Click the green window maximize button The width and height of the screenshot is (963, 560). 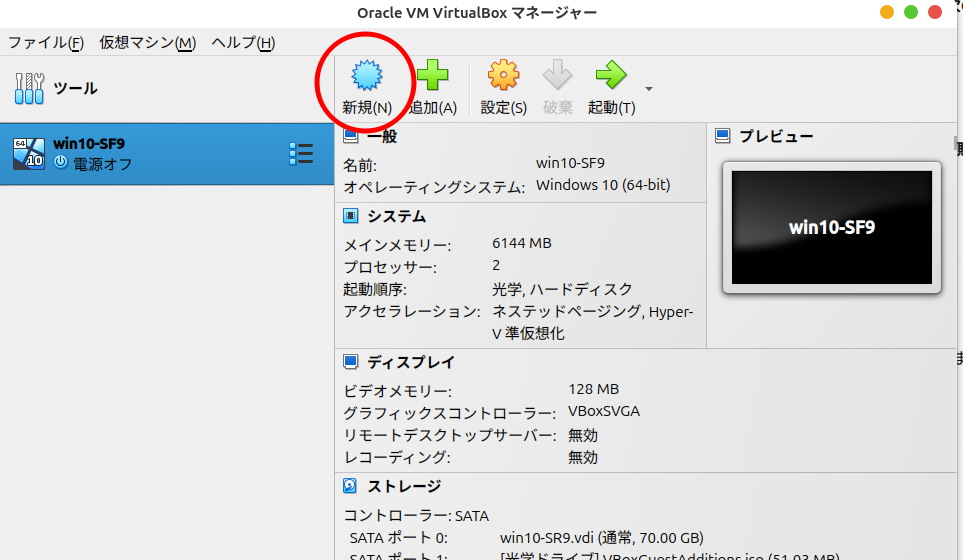pyautogui.click(x=910, y=12)
